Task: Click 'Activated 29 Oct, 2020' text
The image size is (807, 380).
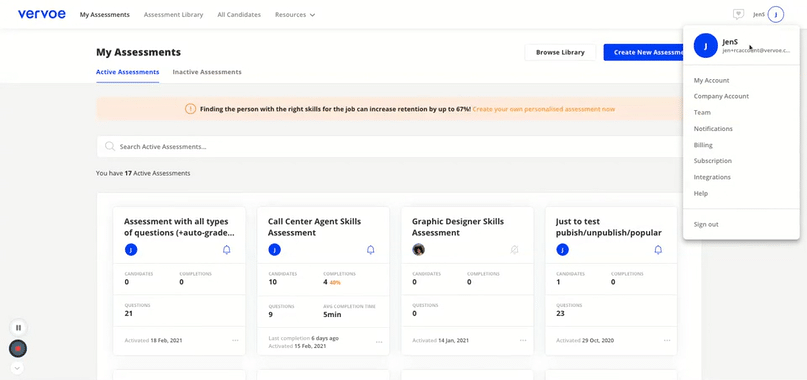Action: click(x=585, y=340)
